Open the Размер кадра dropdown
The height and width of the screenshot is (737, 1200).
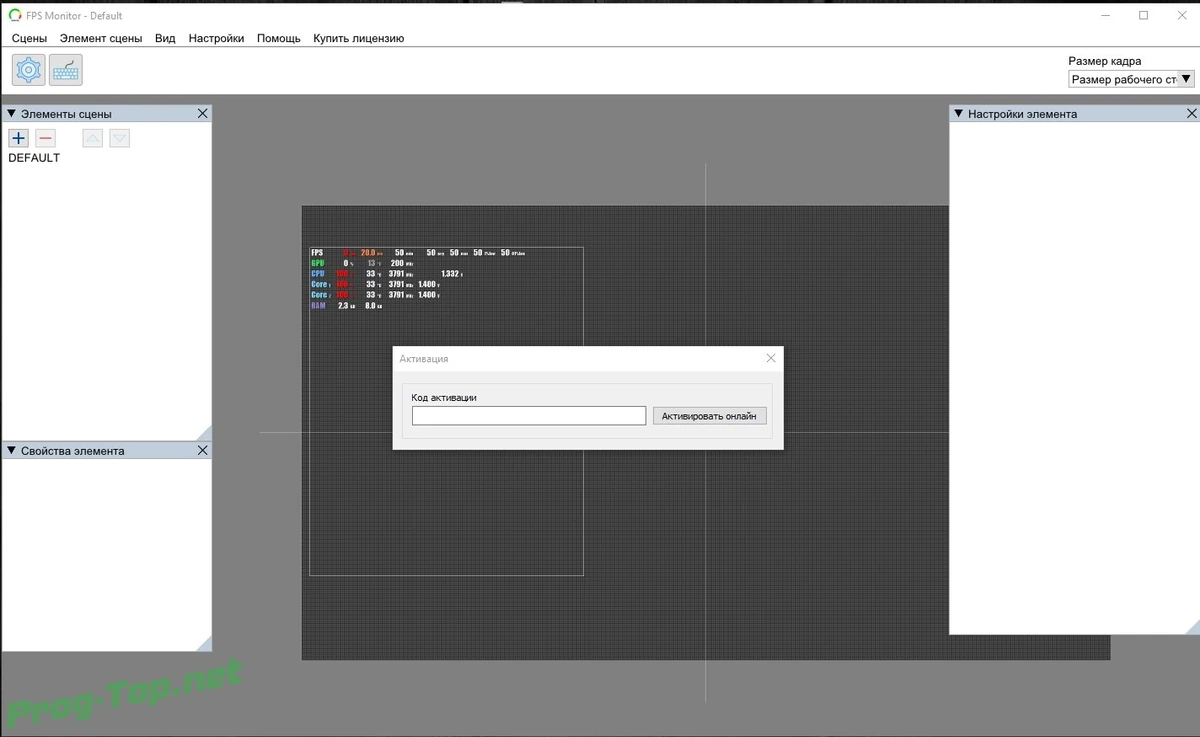click(1132, 79)
